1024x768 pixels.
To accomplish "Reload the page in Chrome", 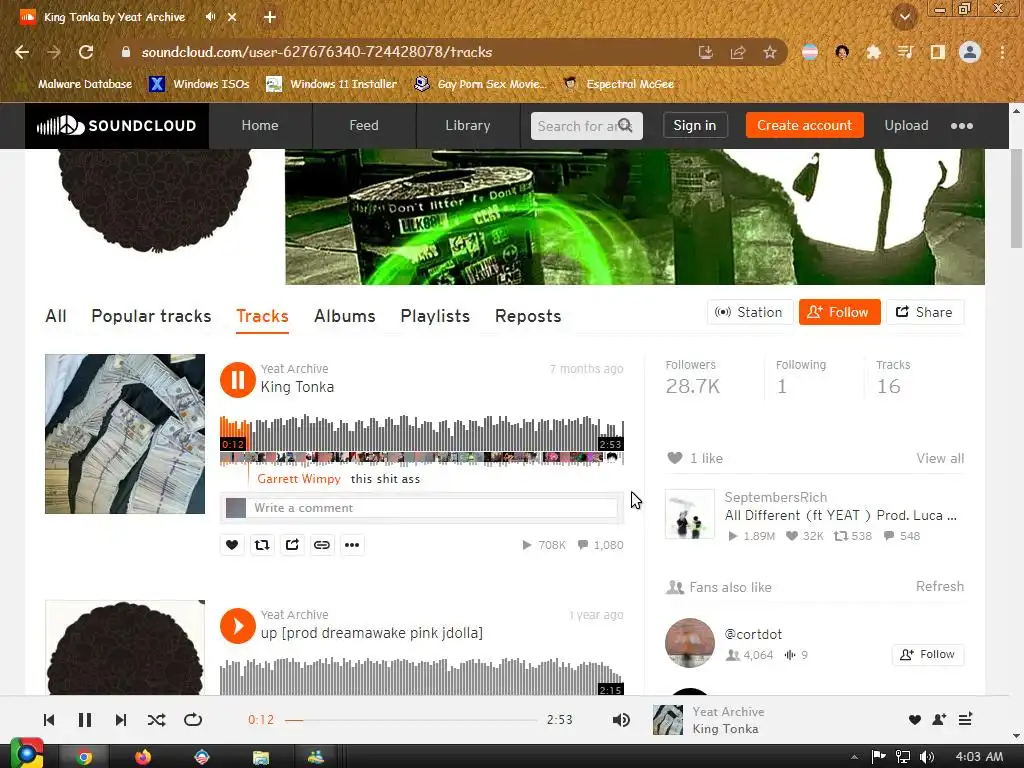I will click(86, 52).
